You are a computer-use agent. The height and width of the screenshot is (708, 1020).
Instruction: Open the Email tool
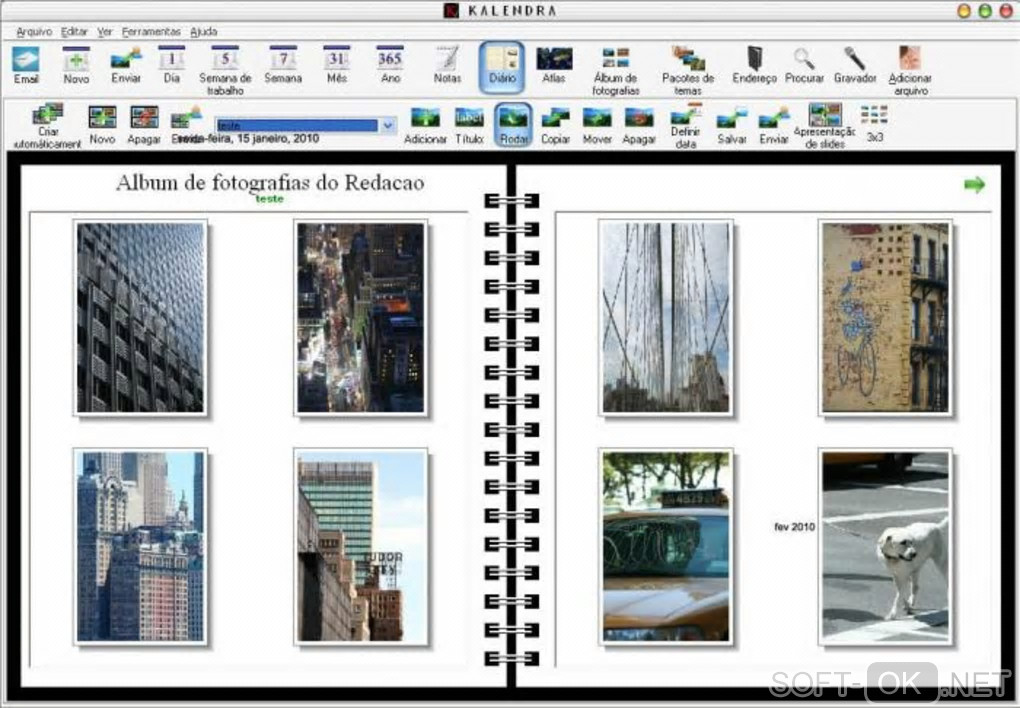point(26,65)
